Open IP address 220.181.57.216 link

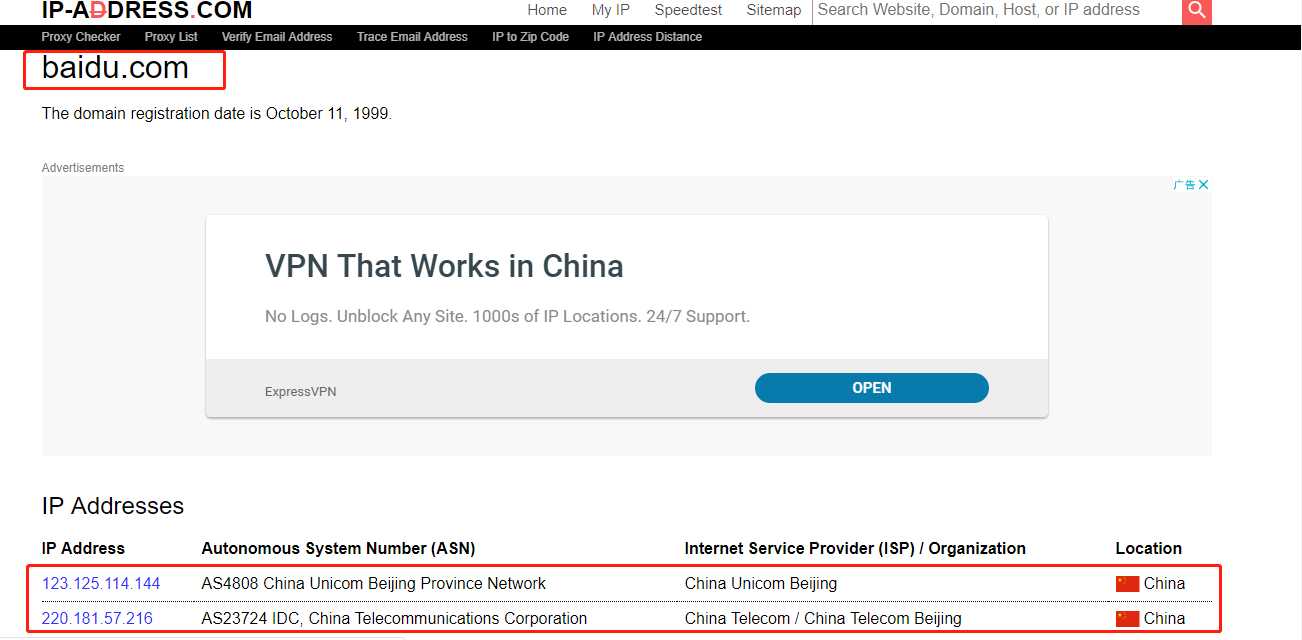pos(97,619)
